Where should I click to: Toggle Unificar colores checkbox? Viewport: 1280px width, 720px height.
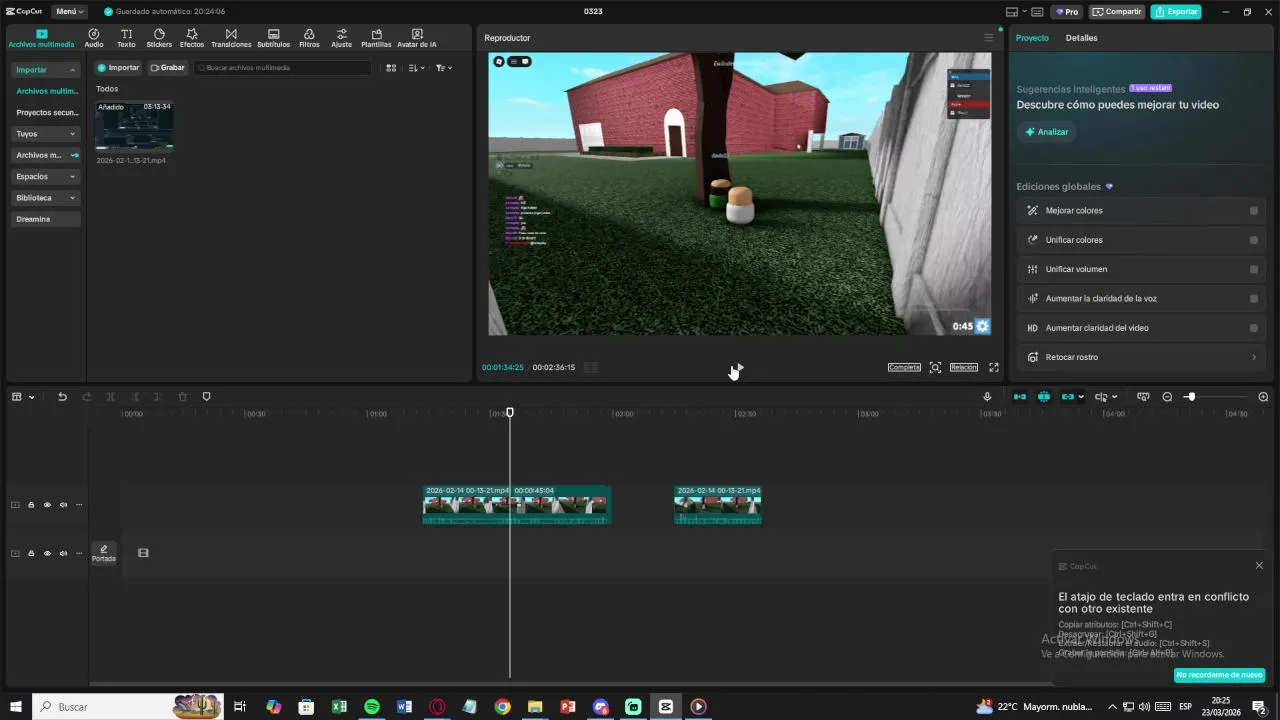coord(1254,240)
